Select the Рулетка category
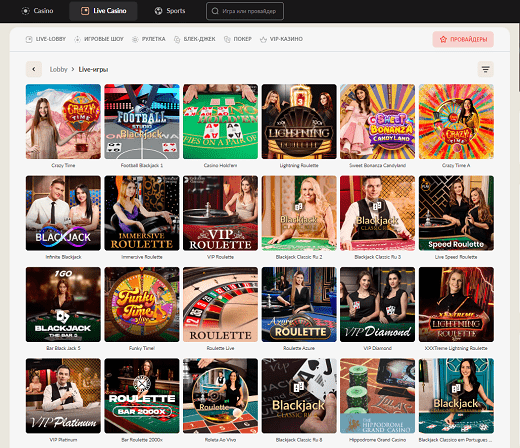520x448 pixels. 149,39
